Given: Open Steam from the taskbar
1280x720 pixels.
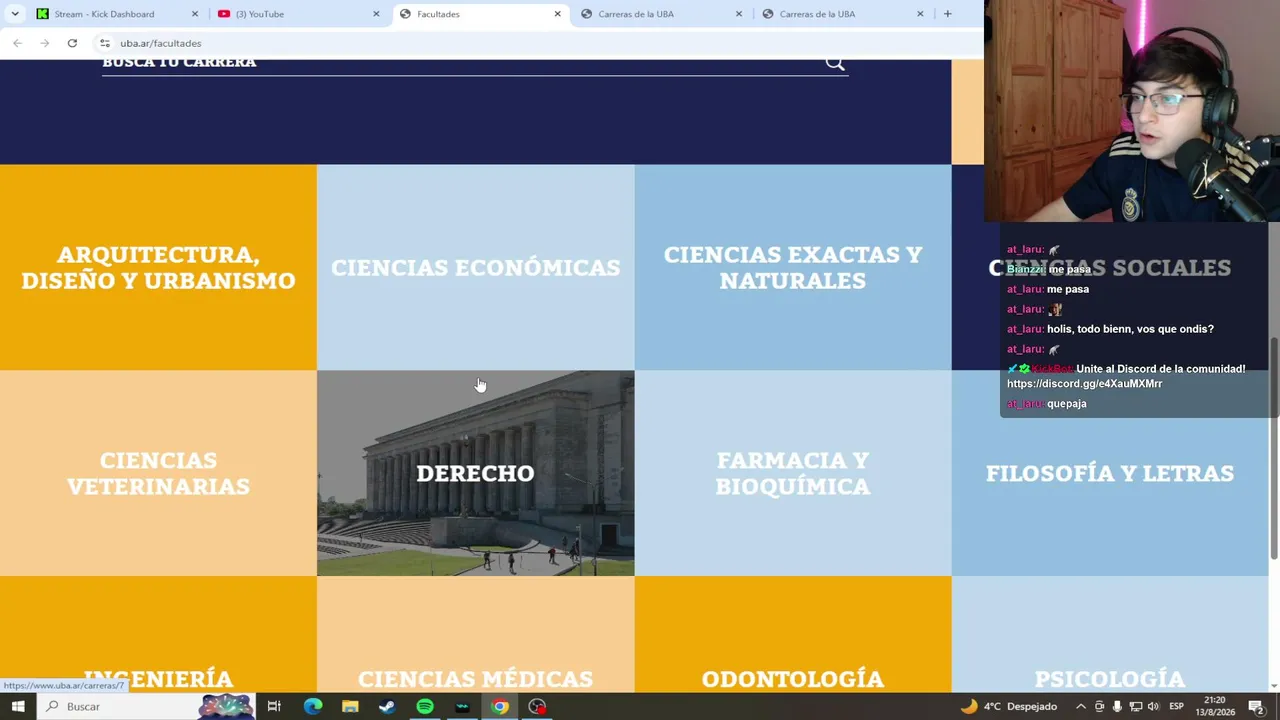Looking at the screenshot, I should [x=387, y=706].
